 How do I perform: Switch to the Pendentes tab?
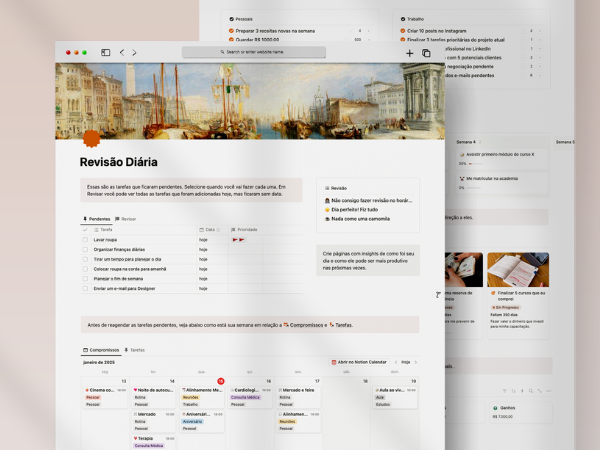[x=97, y=219]
